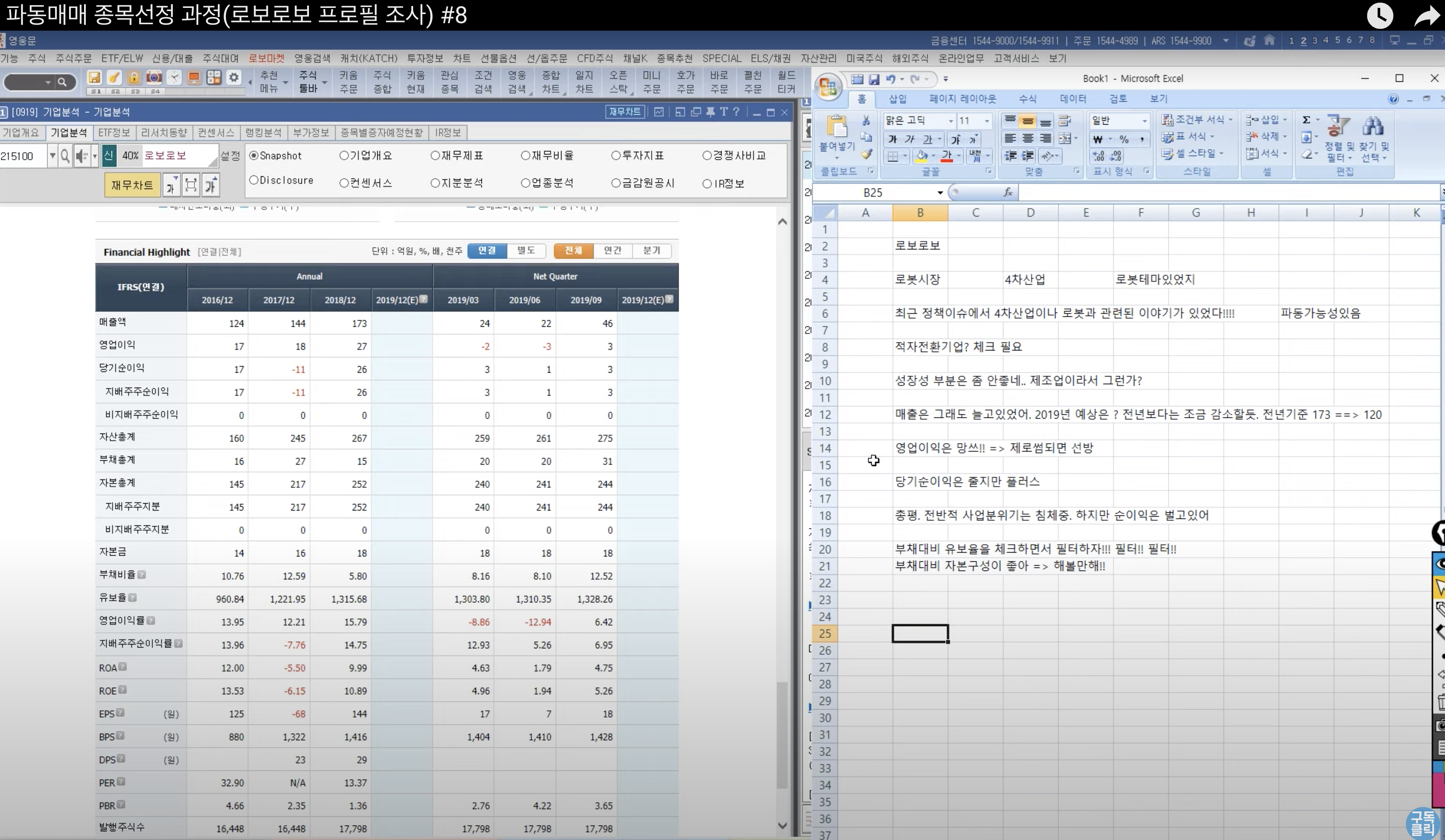Click Excel's Format Painter brush icon
Image resolution: width=1445 pixels, height=840 pixels.
866,154
